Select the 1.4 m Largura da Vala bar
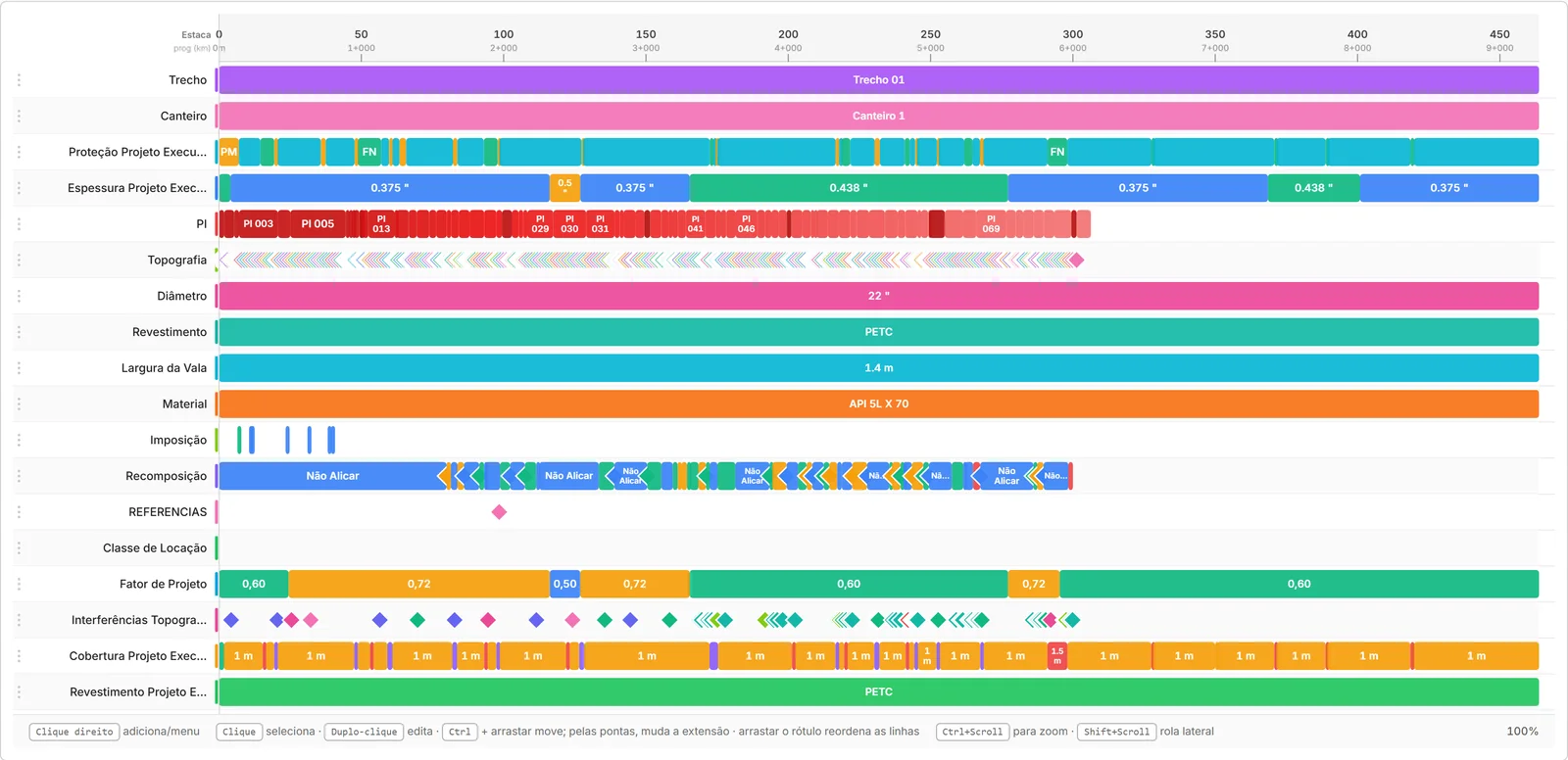 (878, 368)
